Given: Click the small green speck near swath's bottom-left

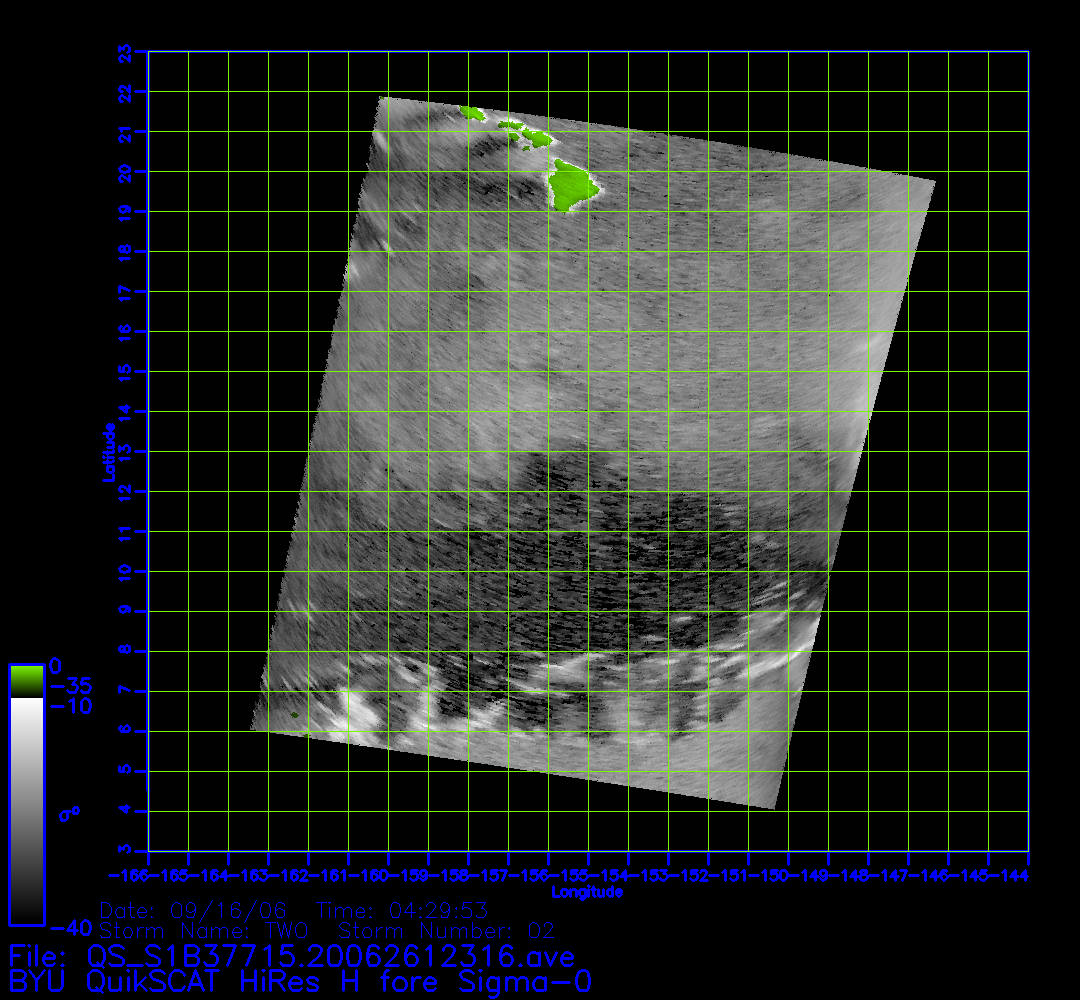Looking at the screenshot, I should click(295, 715).
